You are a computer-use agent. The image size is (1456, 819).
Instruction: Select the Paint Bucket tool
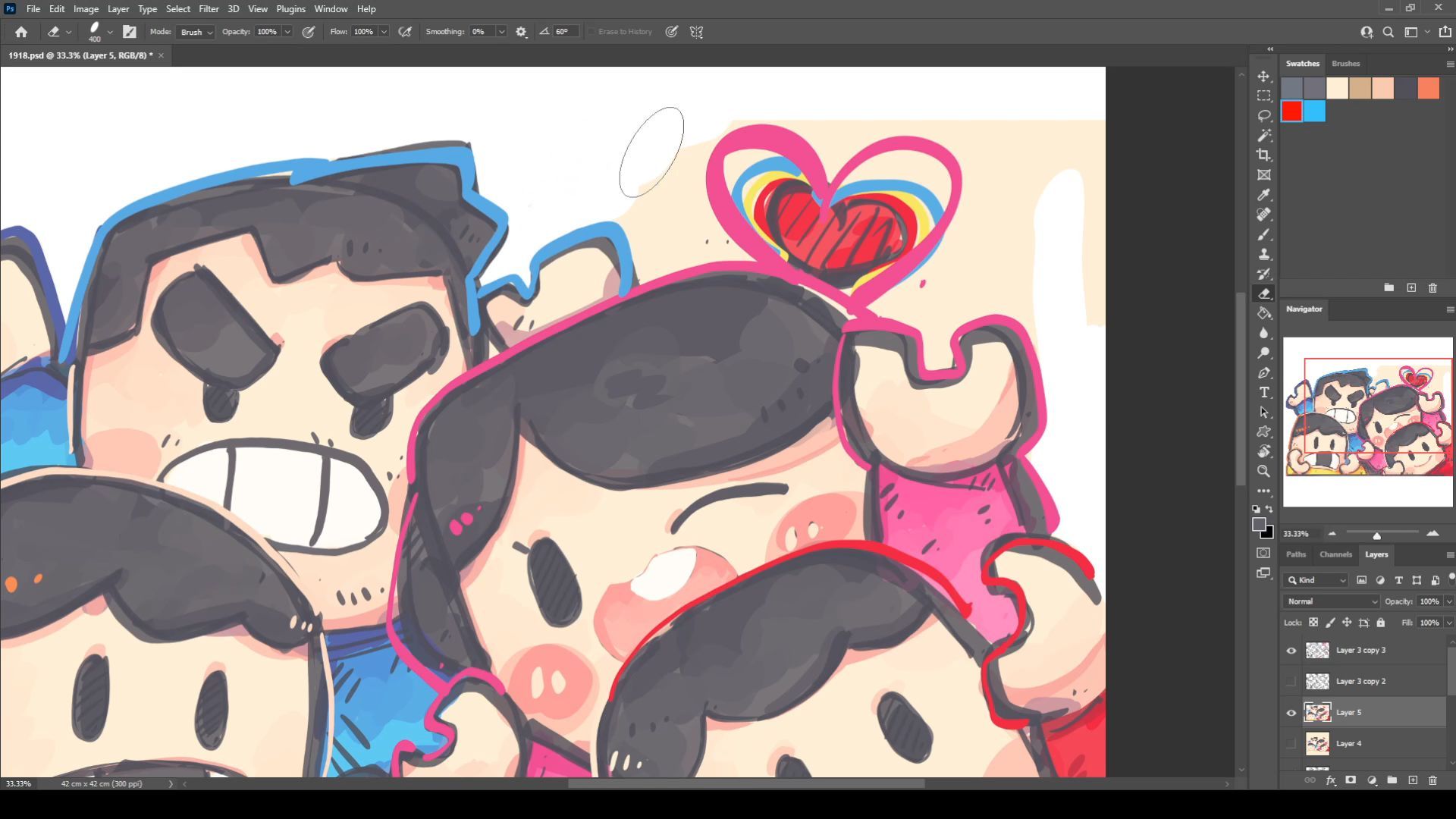[x=1264, y=313]
